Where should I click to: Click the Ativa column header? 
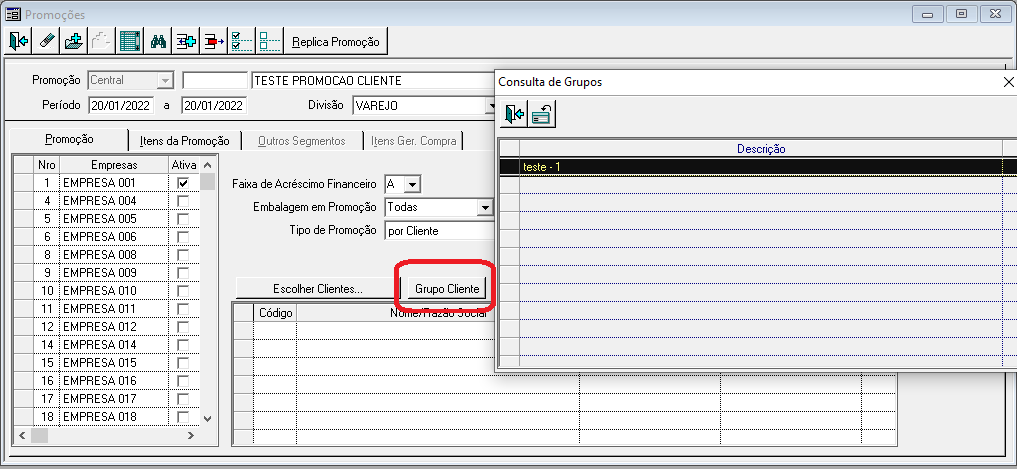[x=184, y=165]
